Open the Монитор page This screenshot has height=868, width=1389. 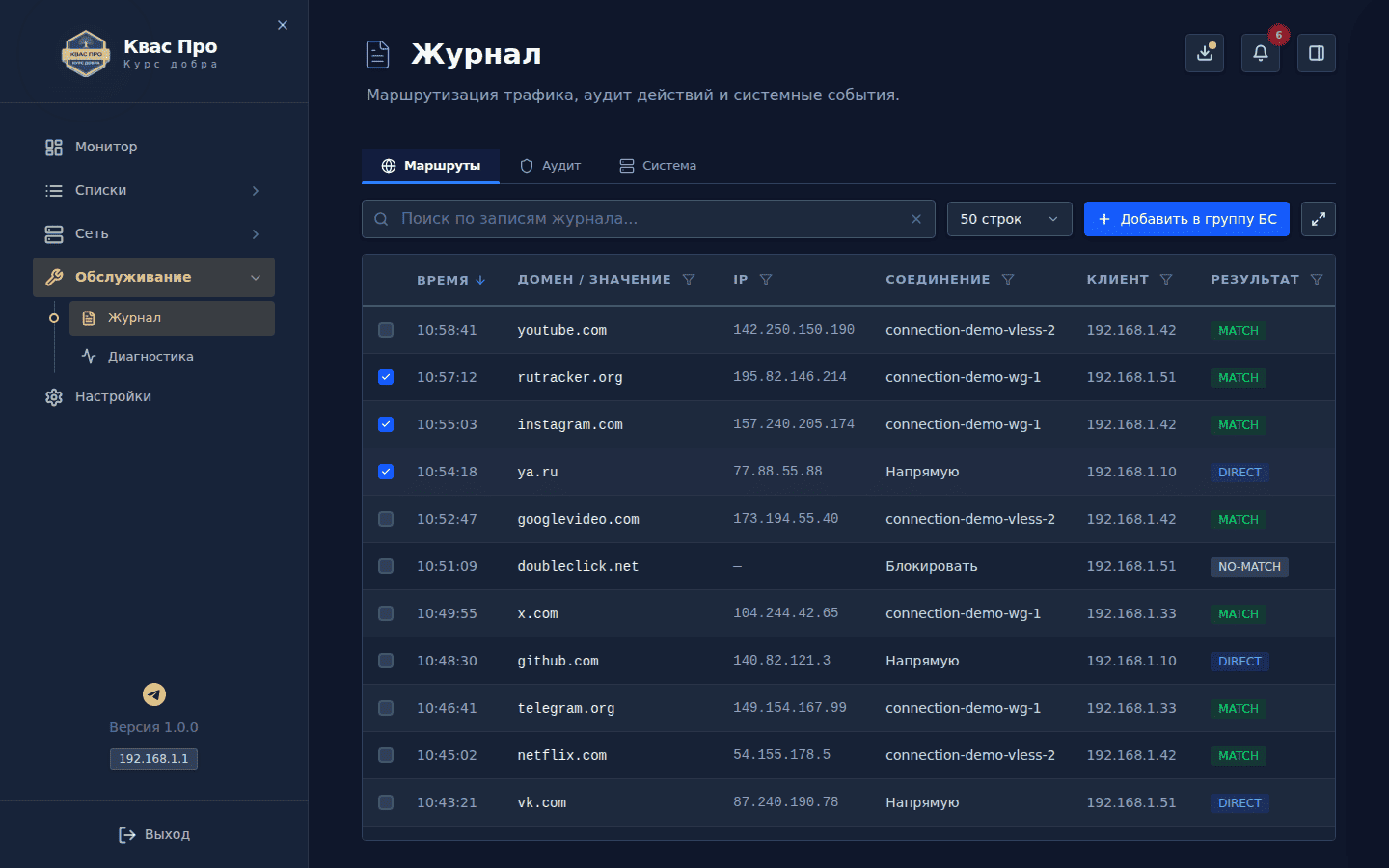pos(153,147)
